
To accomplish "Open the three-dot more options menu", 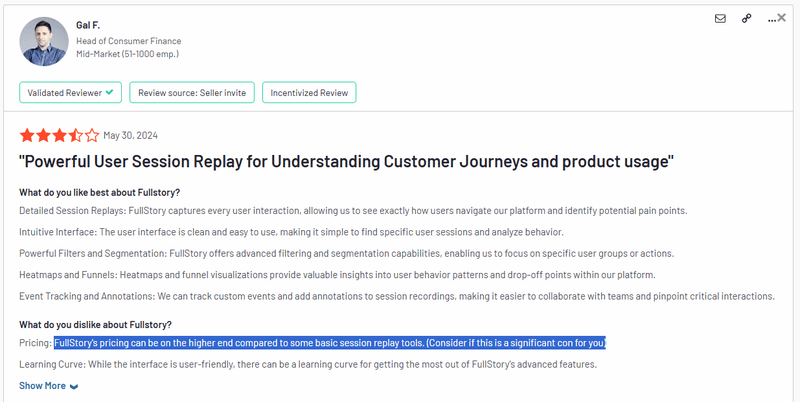I will pos(771,20).
